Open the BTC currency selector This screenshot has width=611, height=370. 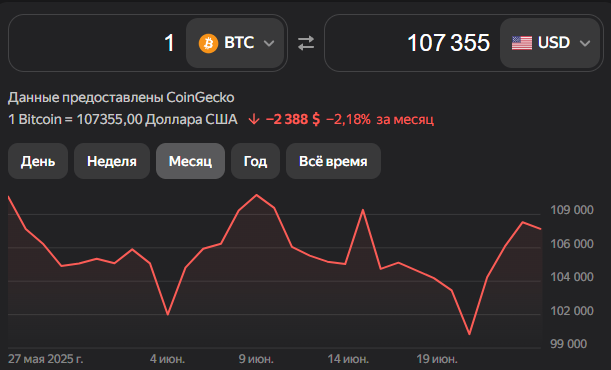235,43
